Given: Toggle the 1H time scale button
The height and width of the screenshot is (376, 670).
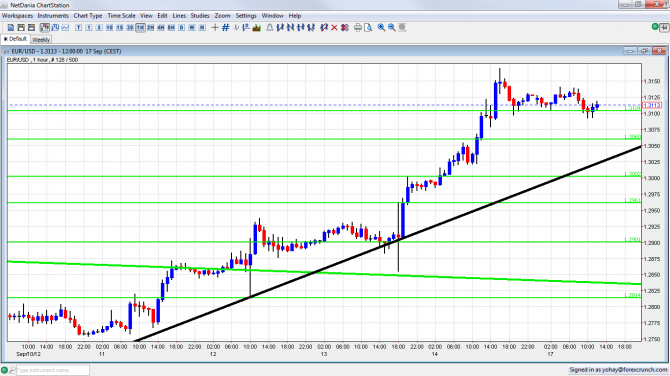Looking at the screenshot, I should [140, 27].
